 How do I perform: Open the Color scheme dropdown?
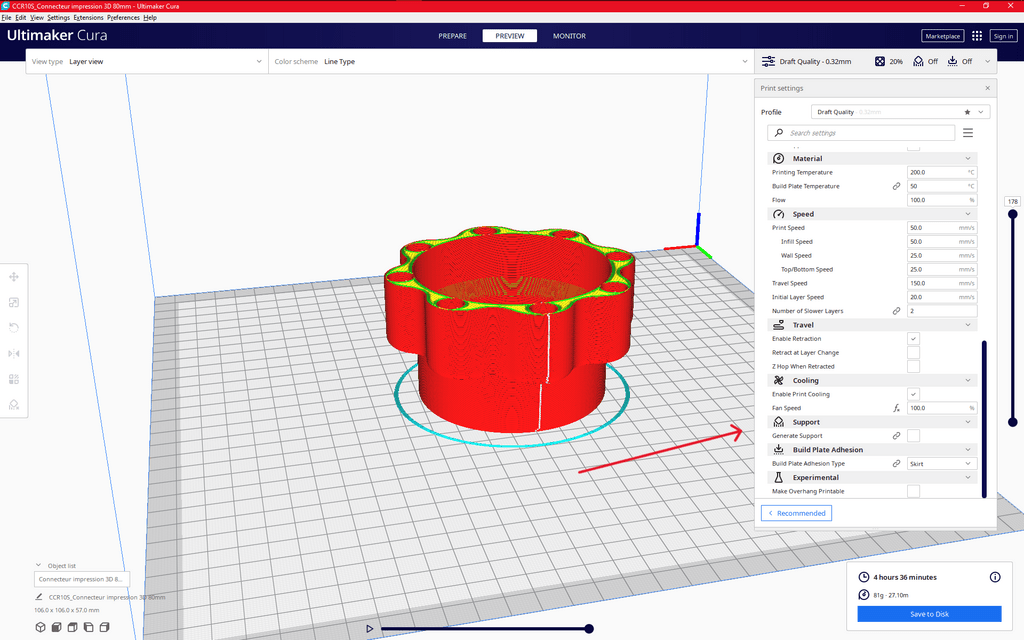point(511,61)
